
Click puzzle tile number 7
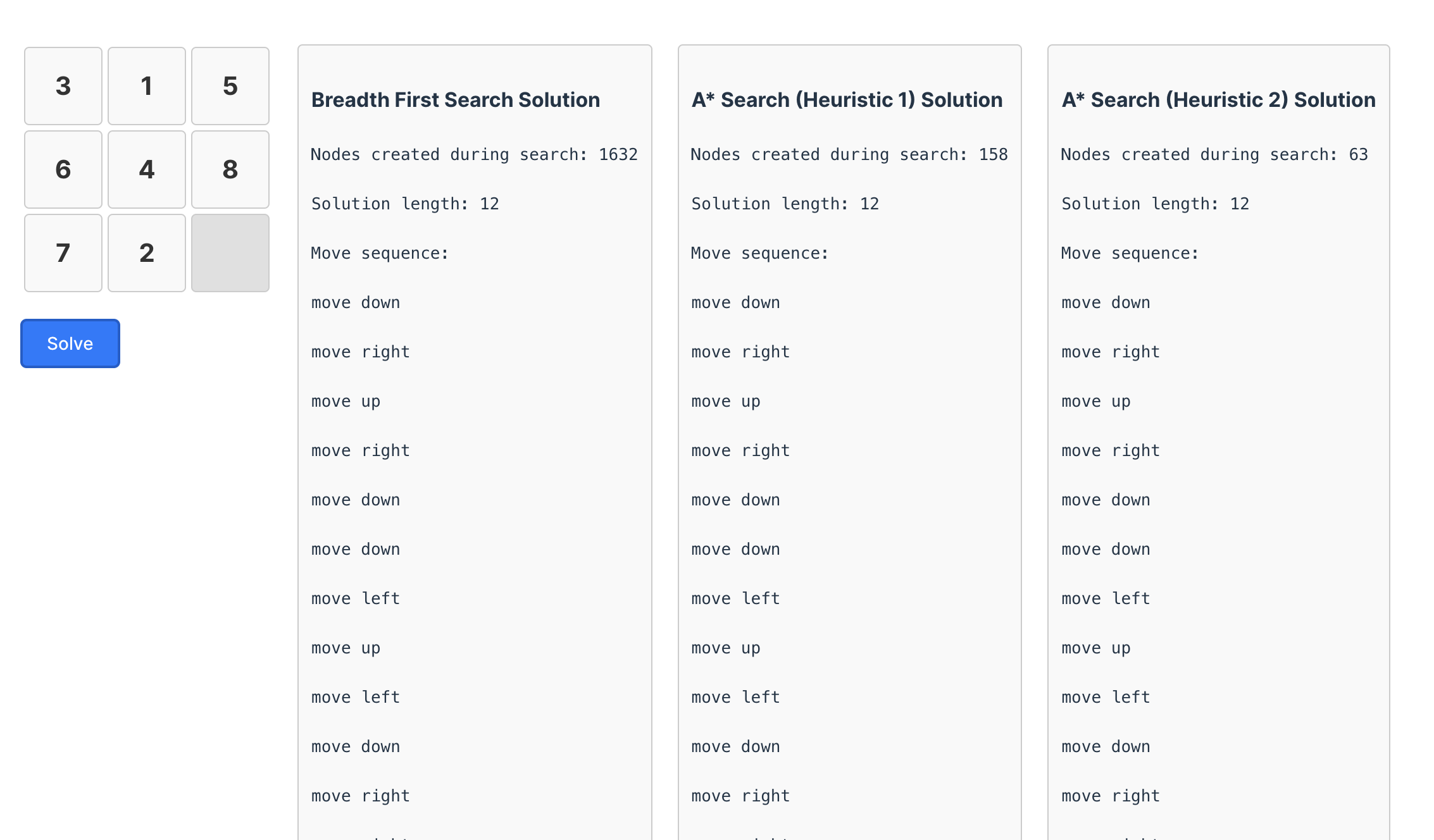(63, 253)
